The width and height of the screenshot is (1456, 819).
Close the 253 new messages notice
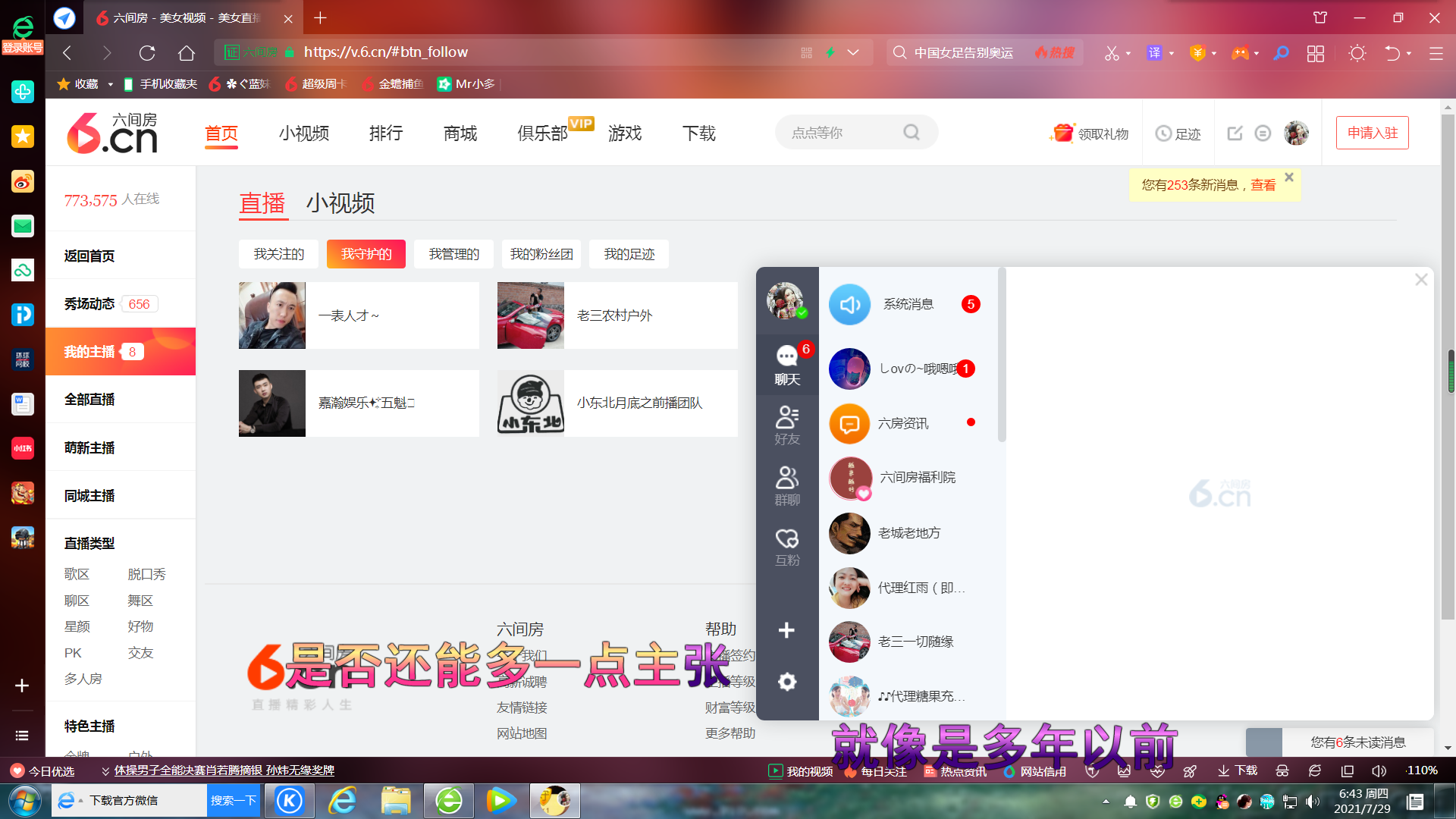point(1289,177)
